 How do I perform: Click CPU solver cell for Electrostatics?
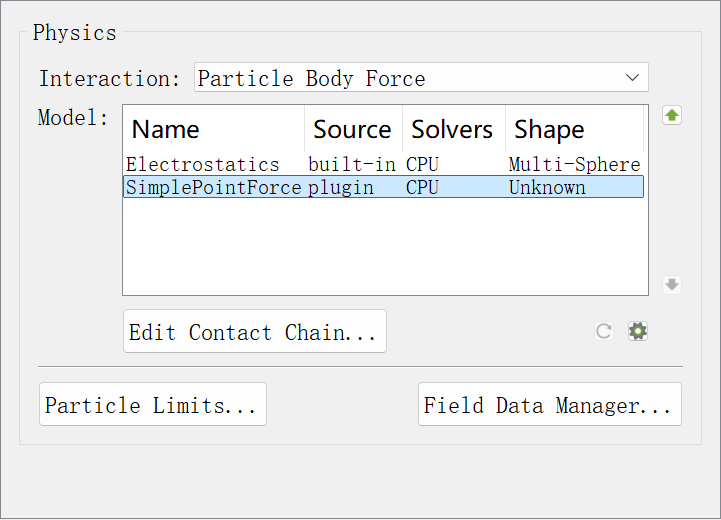click(422, 164)
